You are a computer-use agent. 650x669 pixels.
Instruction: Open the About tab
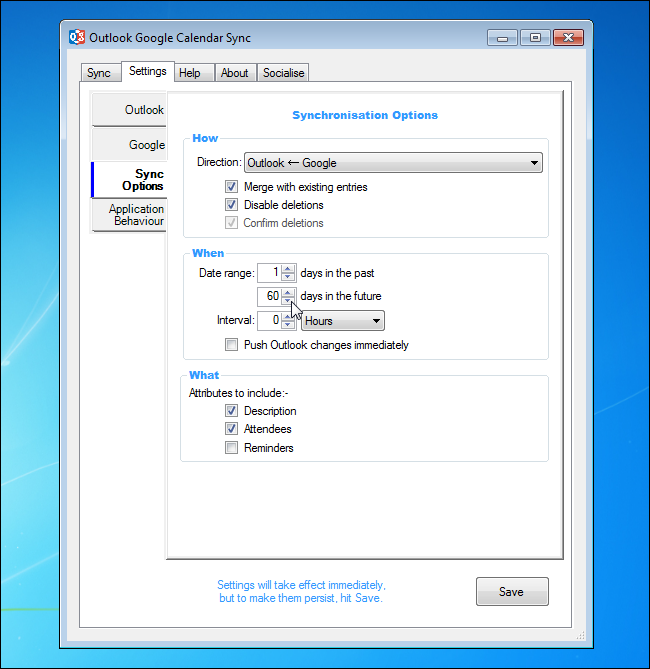[x=235, y=73]
